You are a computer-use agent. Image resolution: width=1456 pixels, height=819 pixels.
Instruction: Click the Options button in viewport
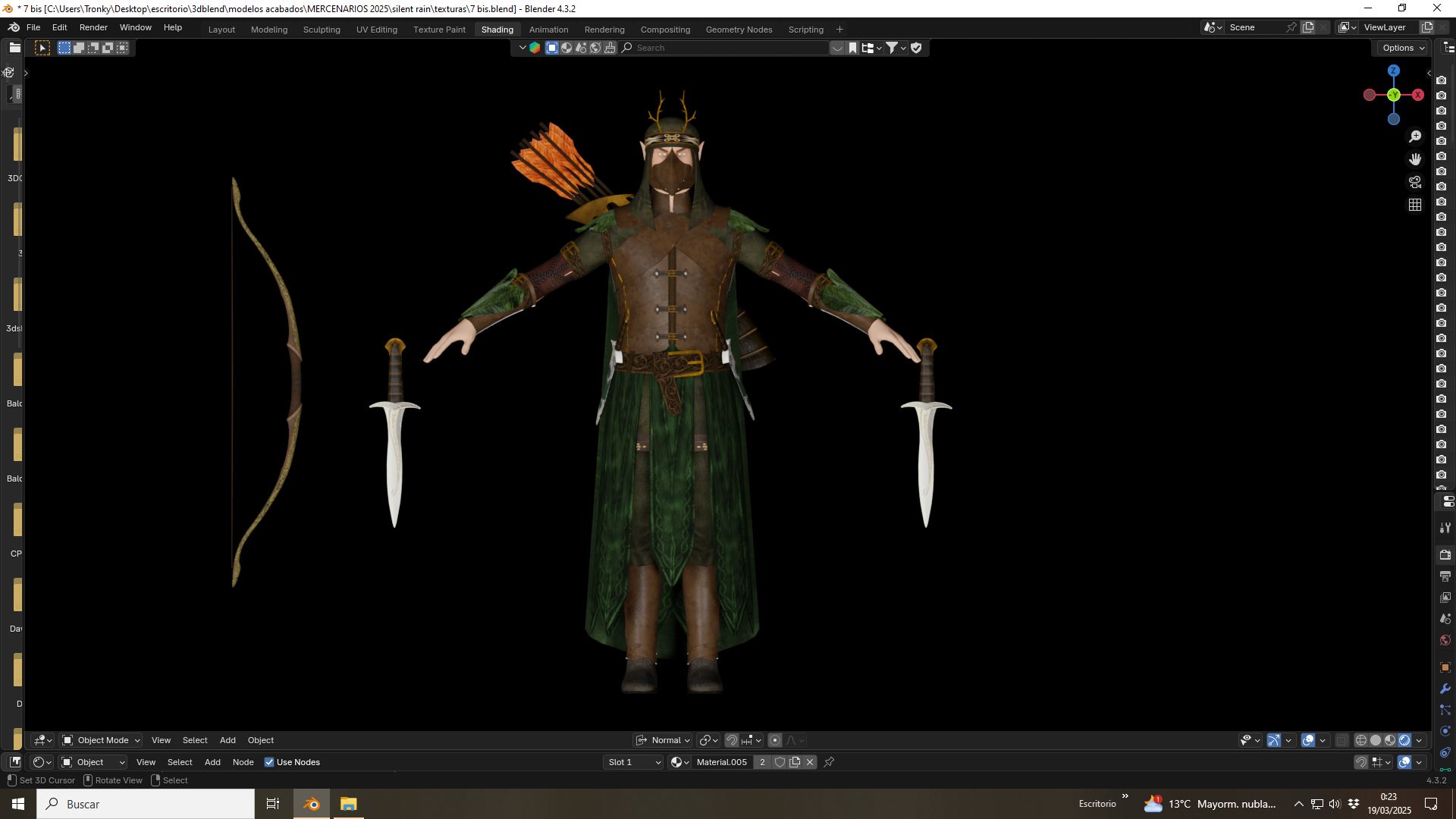pyautogui.click(x=1402, y=48)
